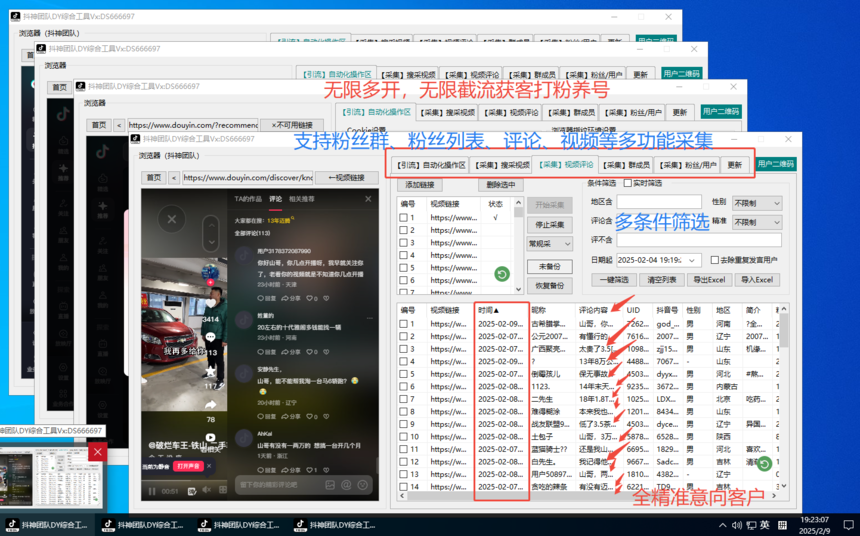This screenshot has width=860, height=536.
Task: Click the green refresh icon in link list
Action: tap(502, 274)
